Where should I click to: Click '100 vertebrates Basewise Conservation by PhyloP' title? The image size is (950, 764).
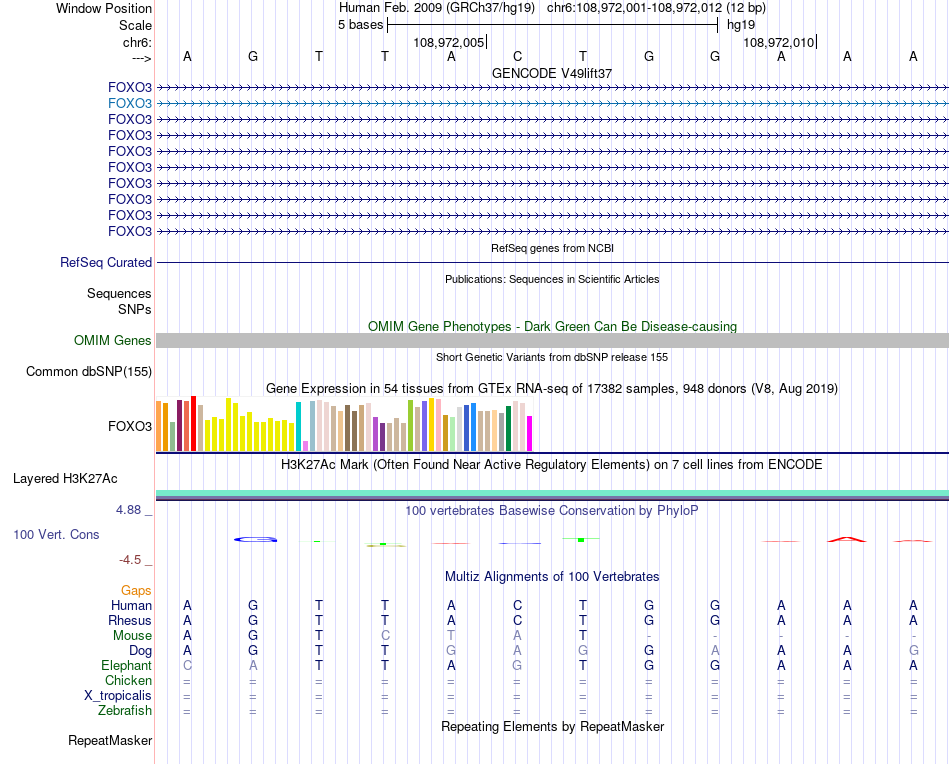[552, 511]
